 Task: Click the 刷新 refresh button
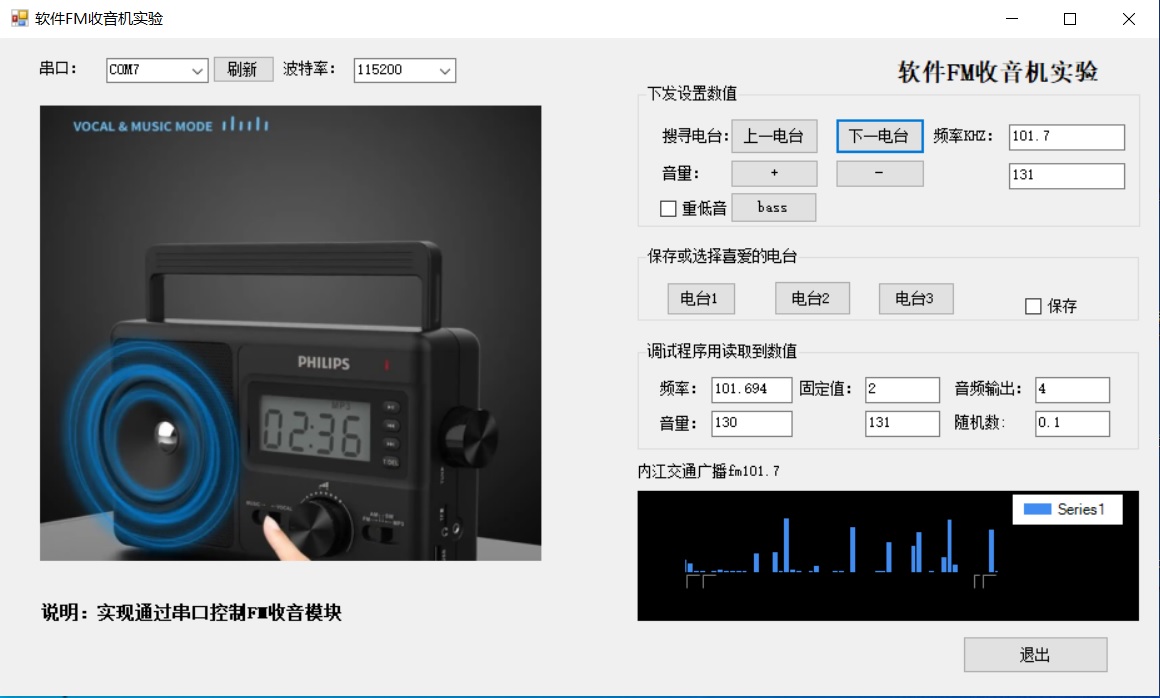(x=243, y=70)
